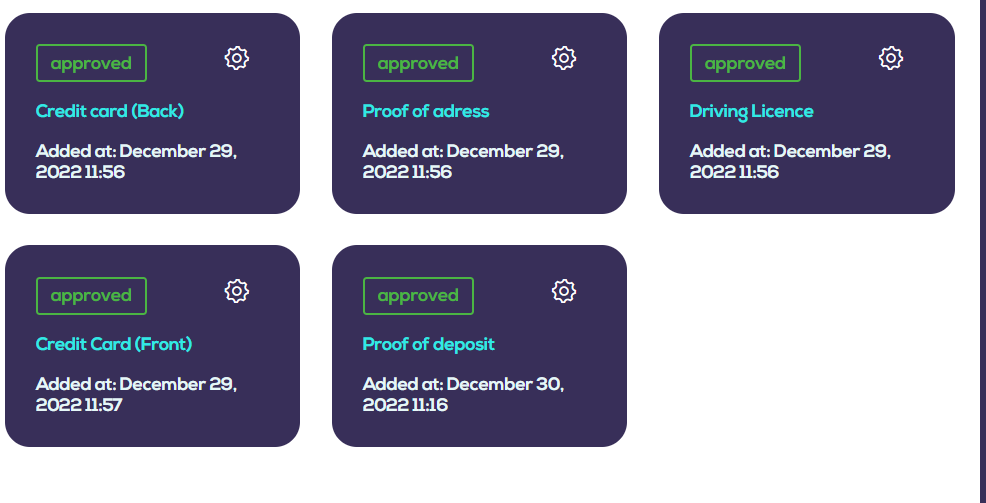This screenshot has width=986, height=503.
Task: Select approved status on Driving Licence card
Action: (x=745, y=63)
